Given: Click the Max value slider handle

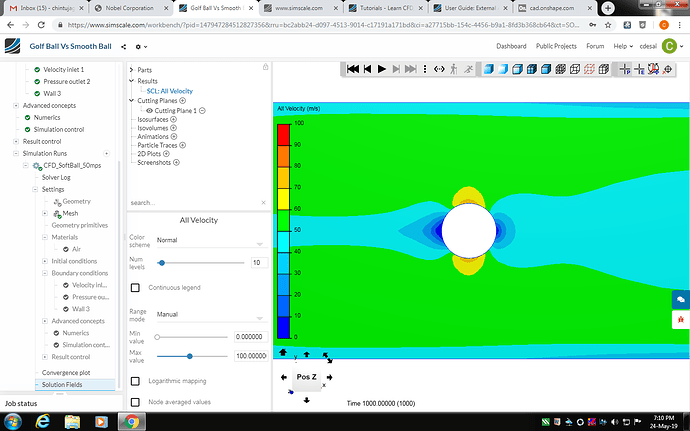Looking at the screenshot, I should pos(188,355).
